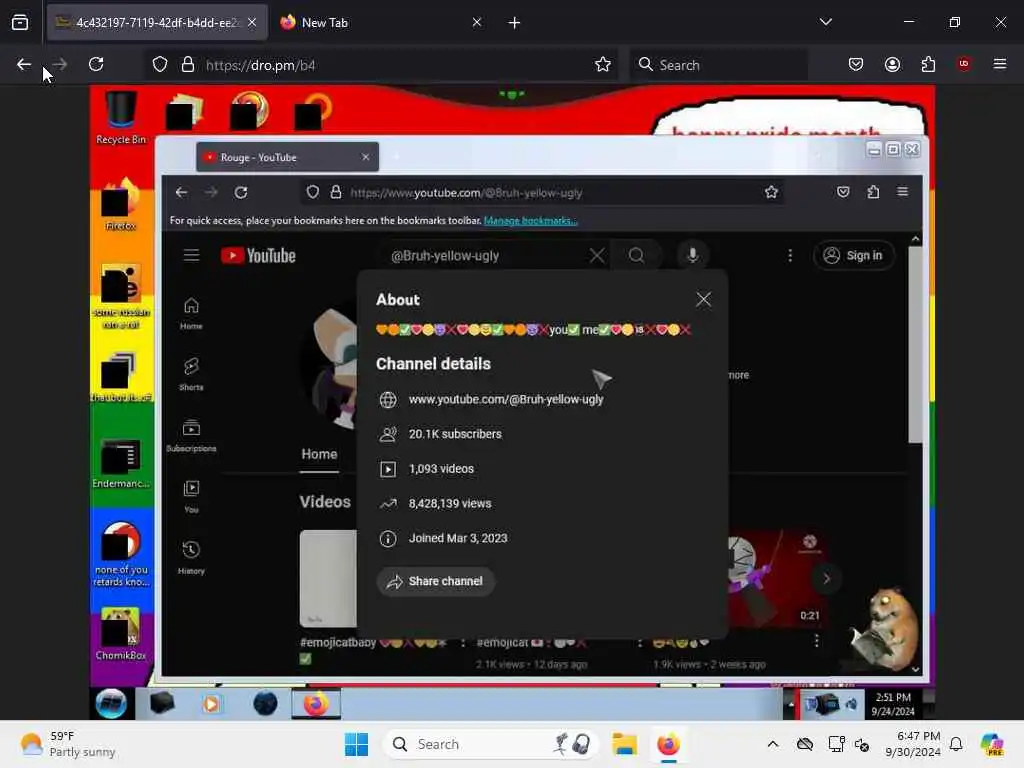Show hidden system tray icons

tap(773, 744)
